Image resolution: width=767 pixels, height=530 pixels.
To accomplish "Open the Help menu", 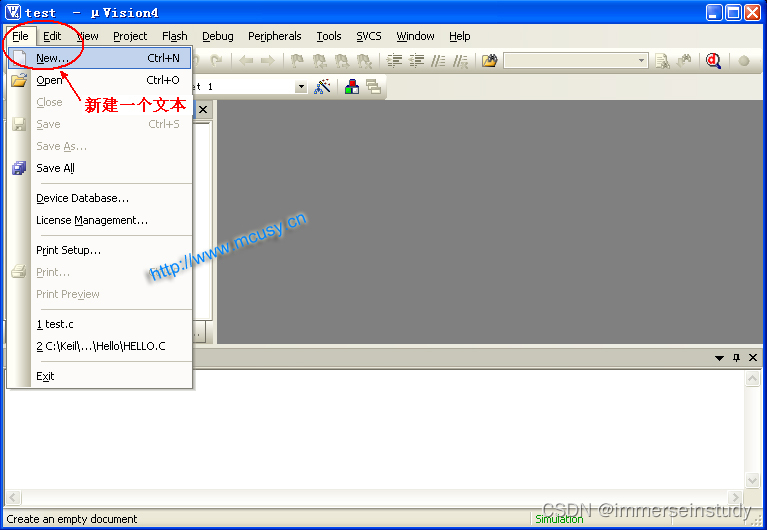I will click(x=460, y=36).
